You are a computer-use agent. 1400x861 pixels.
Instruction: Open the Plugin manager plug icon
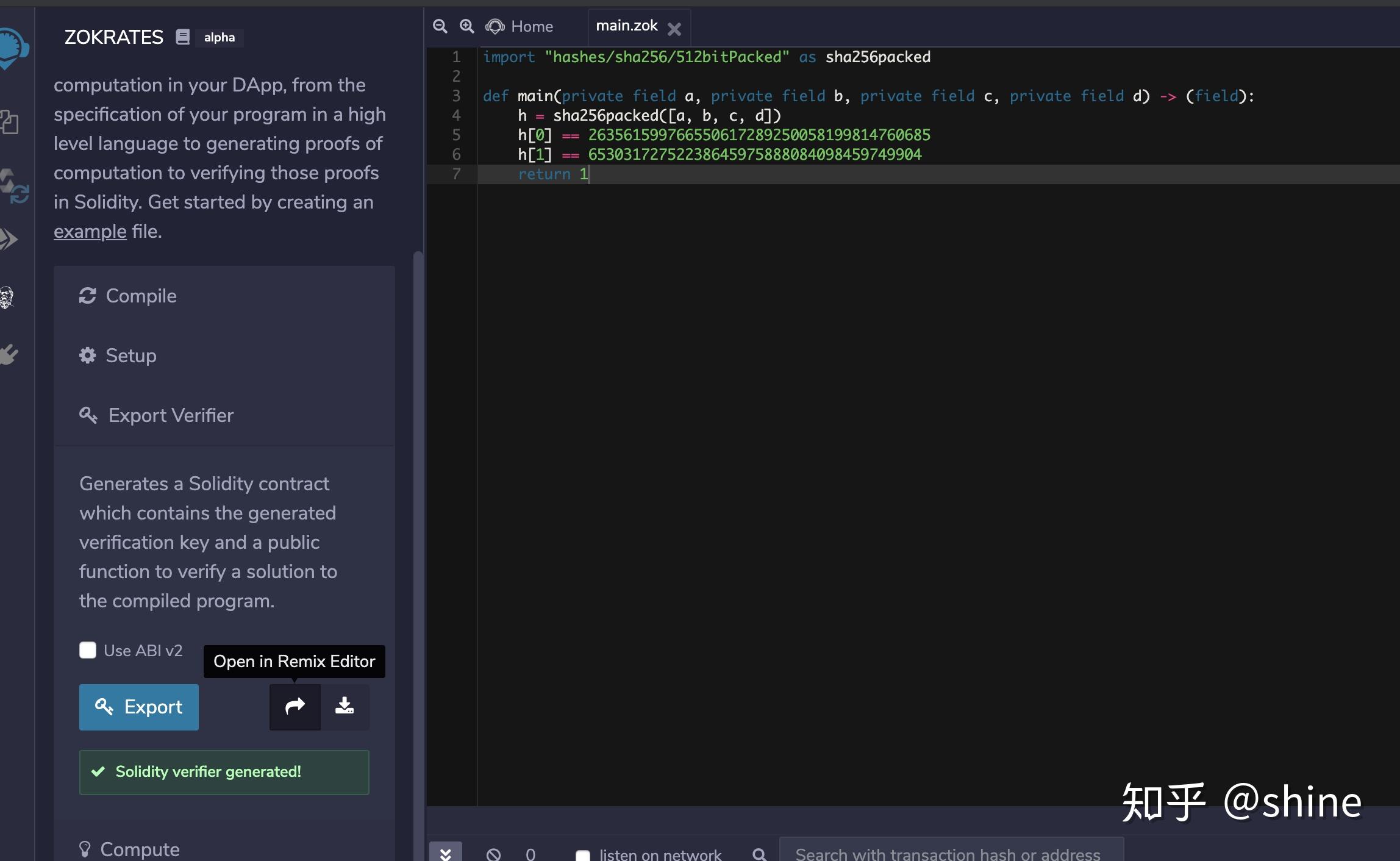tap(9, 354)
